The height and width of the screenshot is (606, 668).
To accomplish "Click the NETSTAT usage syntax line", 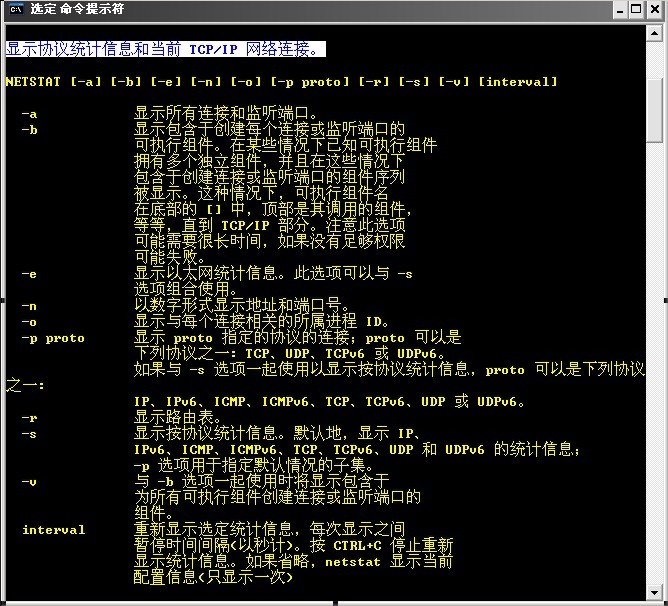I will click(281, 81).
